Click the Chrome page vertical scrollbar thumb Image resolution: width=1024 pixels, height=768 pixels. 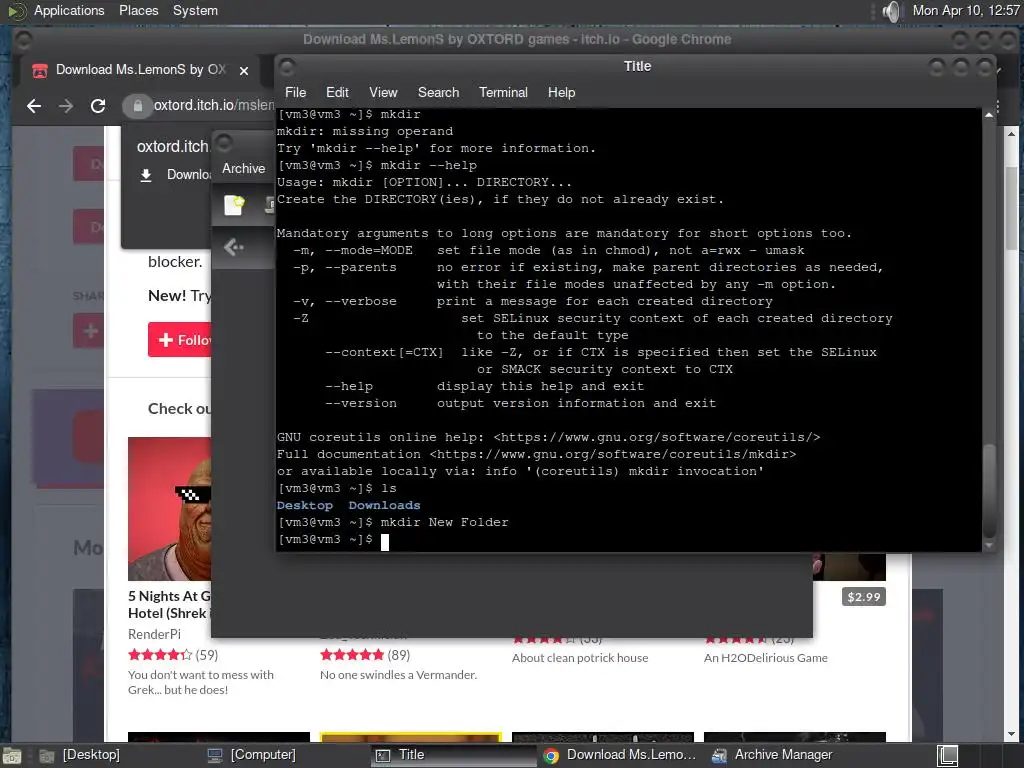(x=1012, y=208)
